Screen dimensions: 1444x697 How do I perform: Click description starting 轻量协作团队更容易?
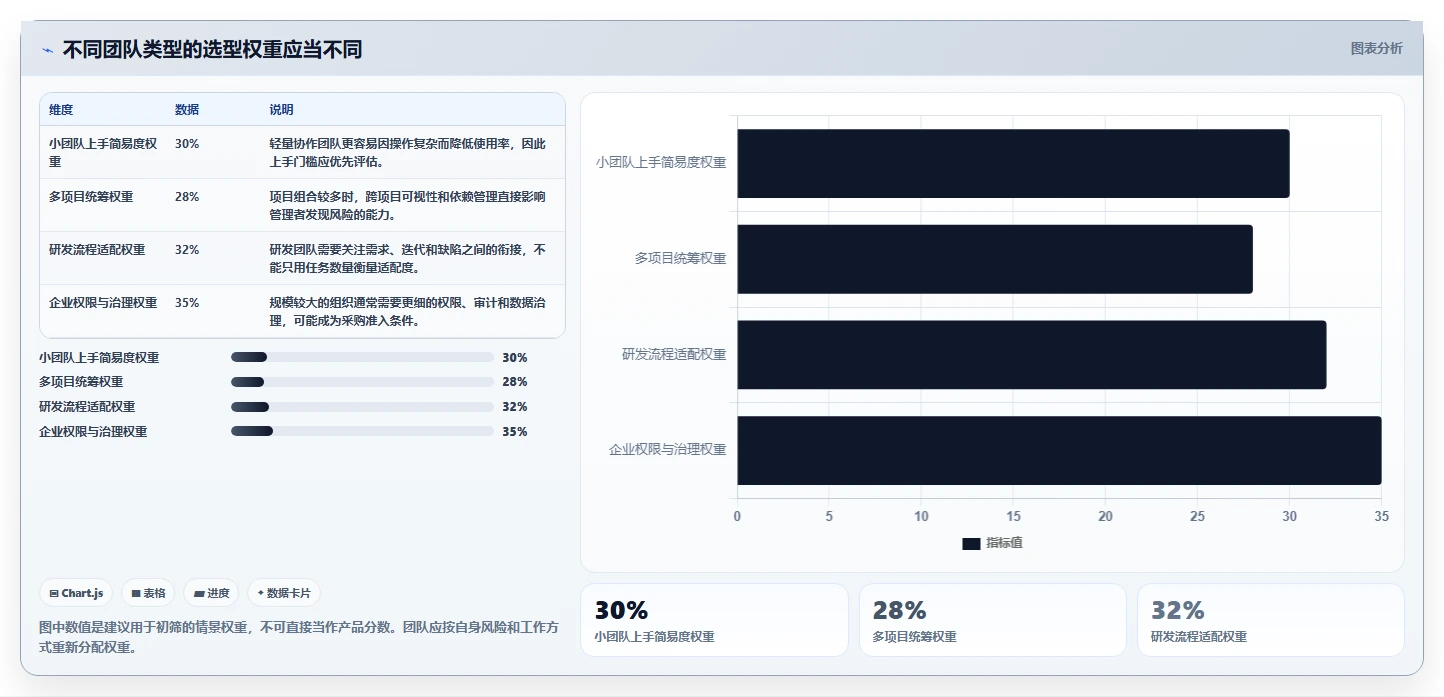408,152
